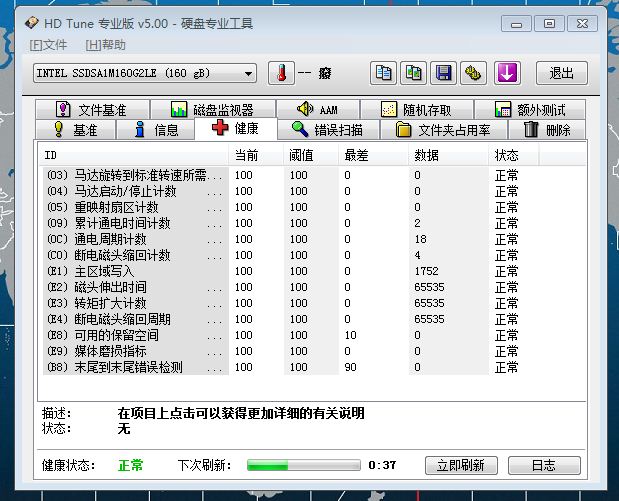Open the 日志 button

click(x=544, y=465)
